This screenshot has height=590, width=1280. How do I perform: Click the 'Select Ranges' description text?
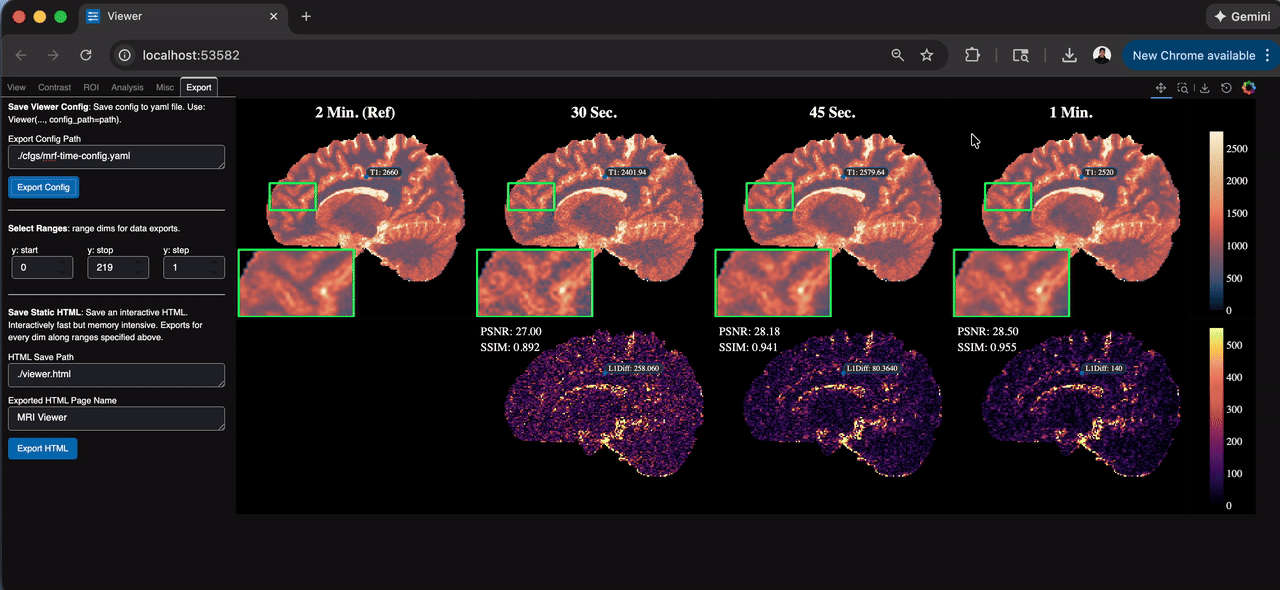[94, 229]
